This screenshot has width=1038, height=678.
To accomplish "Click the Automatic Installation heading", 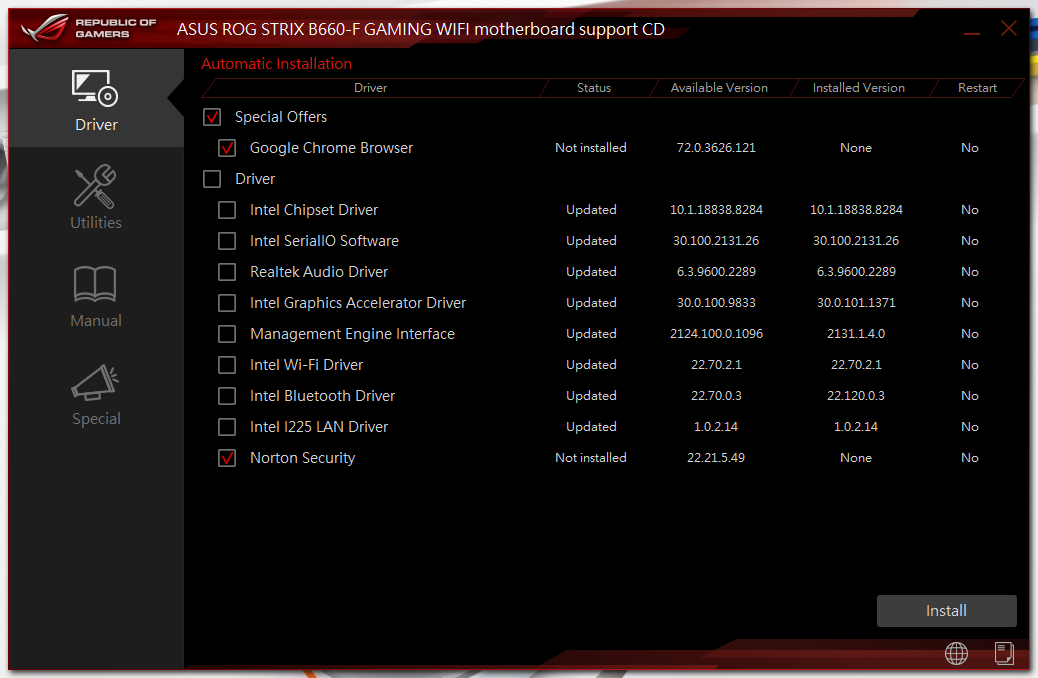I will pyautogui.click(x=277, y=64).
